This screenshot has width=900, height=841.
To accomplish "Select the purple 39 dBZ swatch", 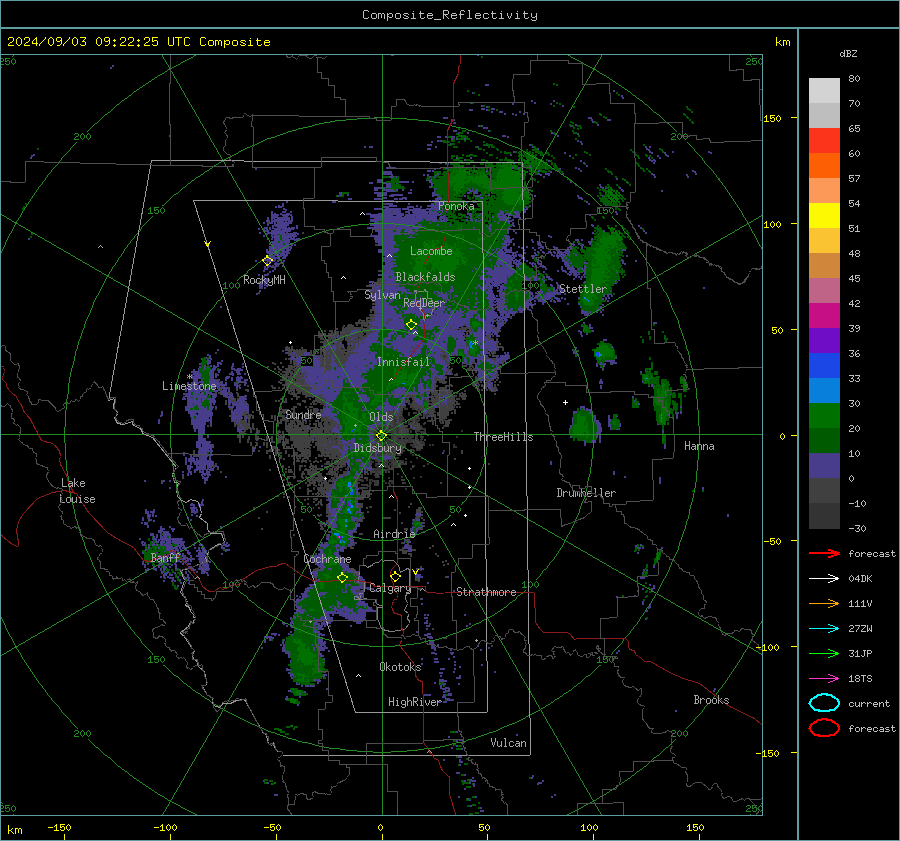I will coord(824,340).
